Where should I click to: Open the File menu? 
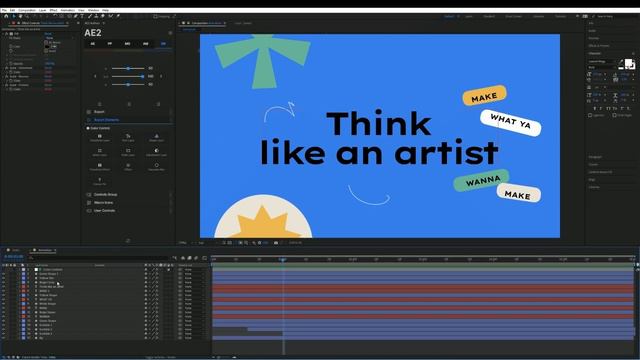(x=4, y=10)
